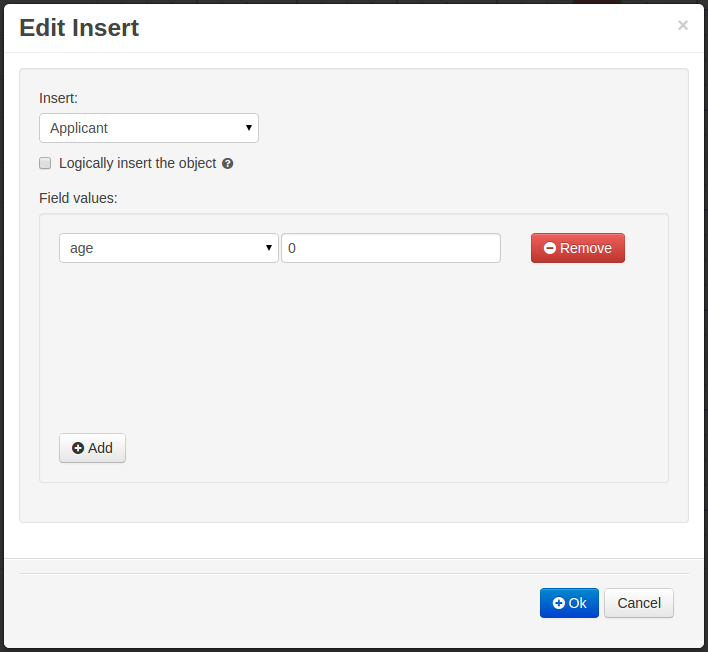Click the "Edit Insert" dialog title
This screenshot has height=652, width=708.
[79, 28]
